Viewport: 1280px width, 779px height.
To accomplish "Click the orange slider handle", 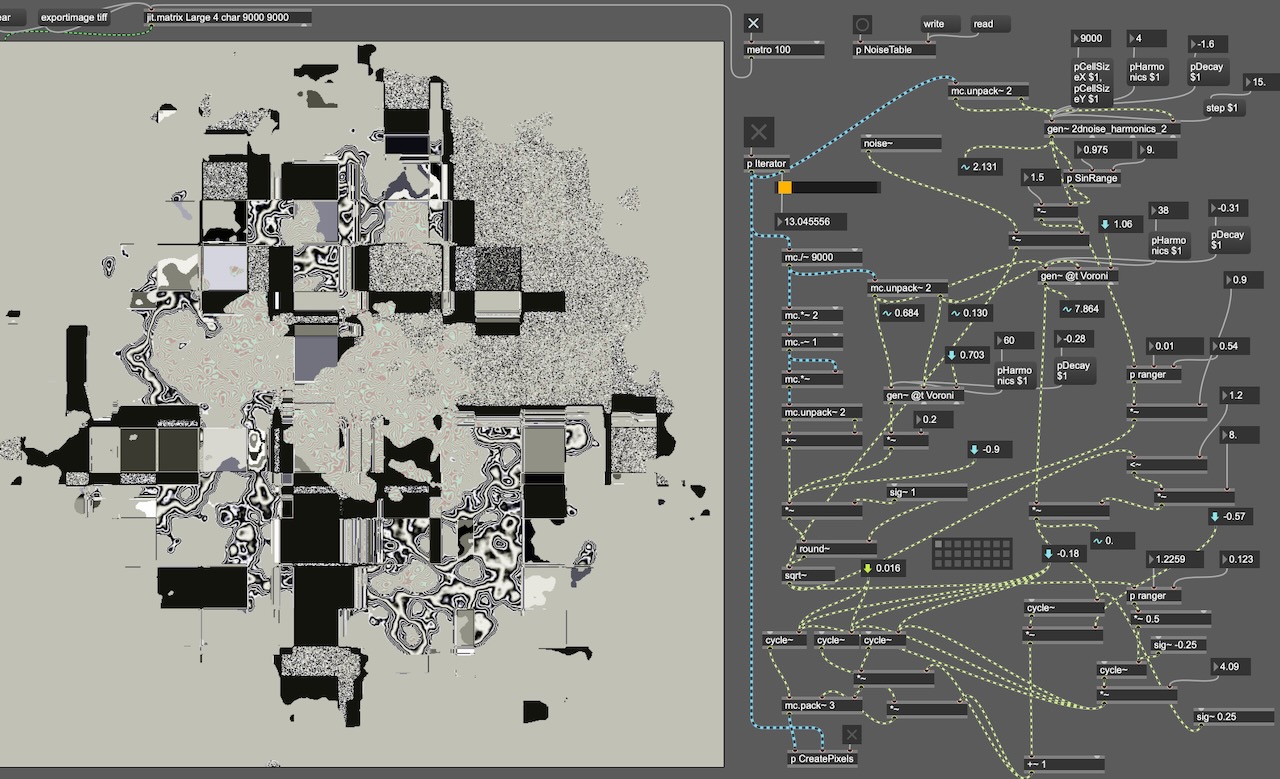I will (785, 187).
